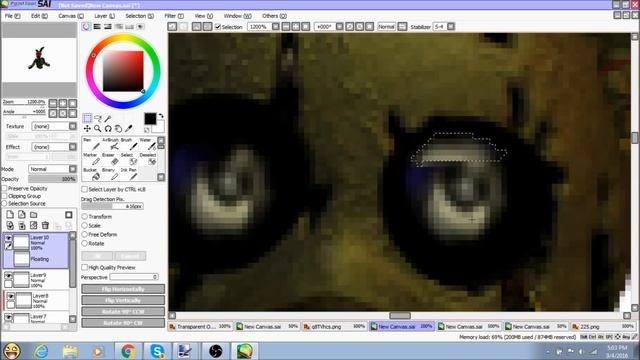The image size is (640, 360).
Task: Select the Magic Wand tool
Action: coord(108,118)
